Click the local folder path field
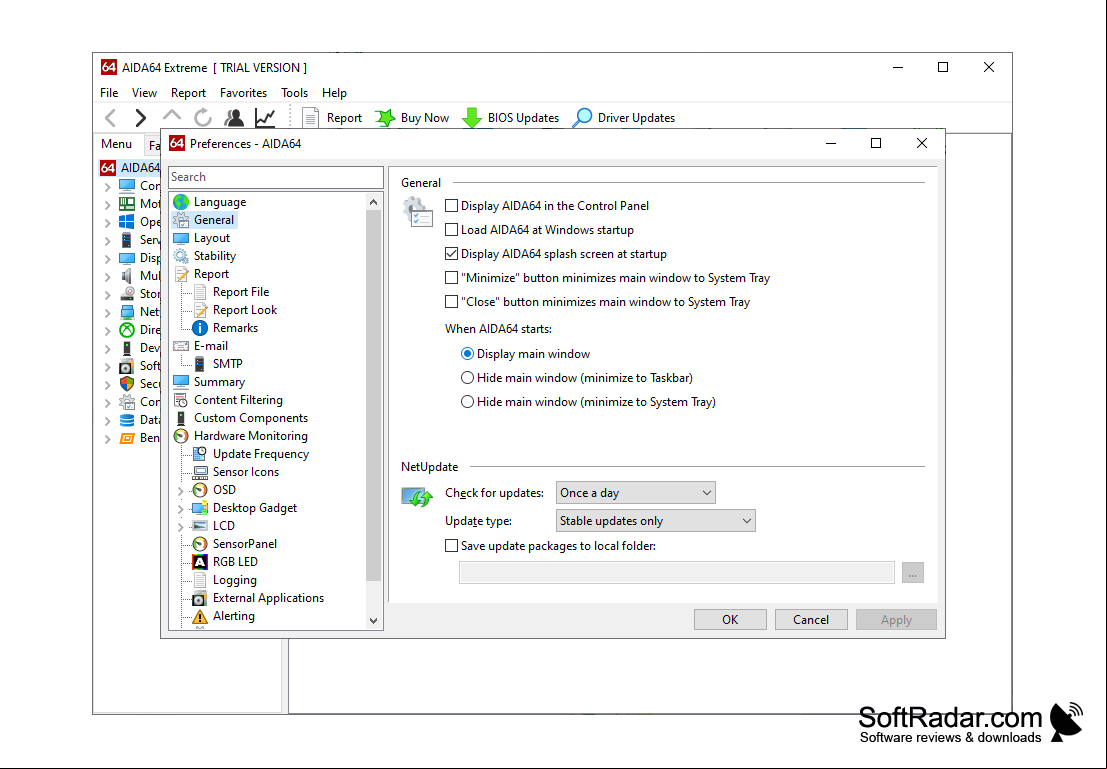Image resolution: width=1107 pixels, height=769 pixels. [676, 573]
